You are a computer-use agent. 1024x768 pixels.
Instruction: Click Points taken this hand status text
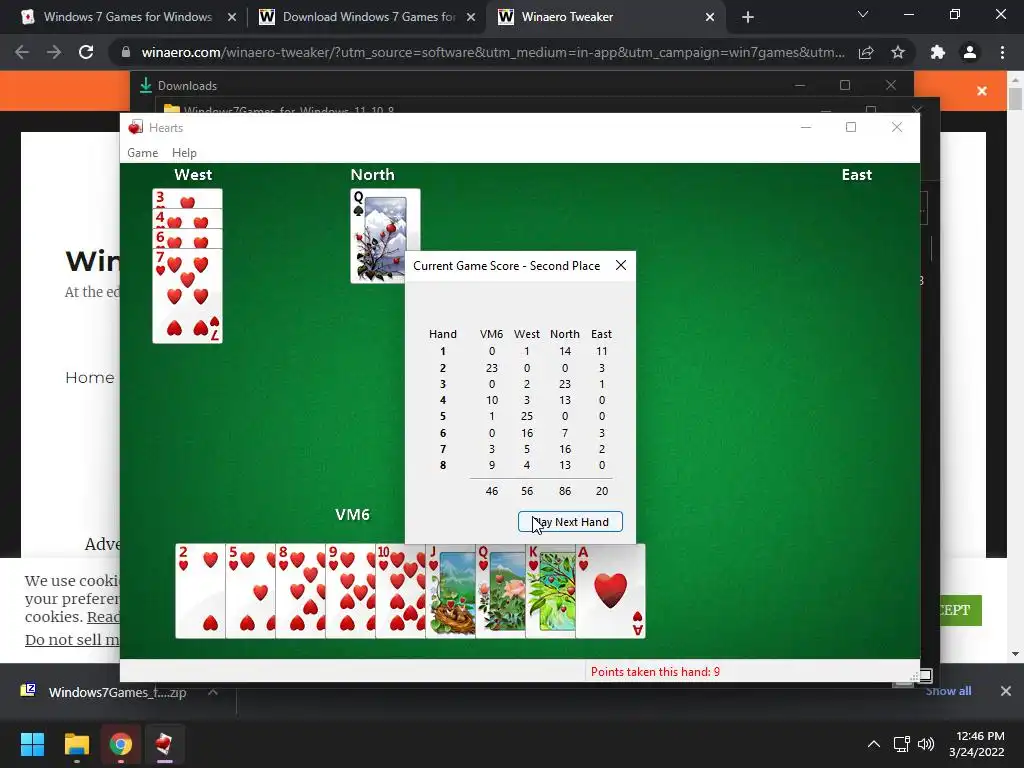click(x=655, y=671)
